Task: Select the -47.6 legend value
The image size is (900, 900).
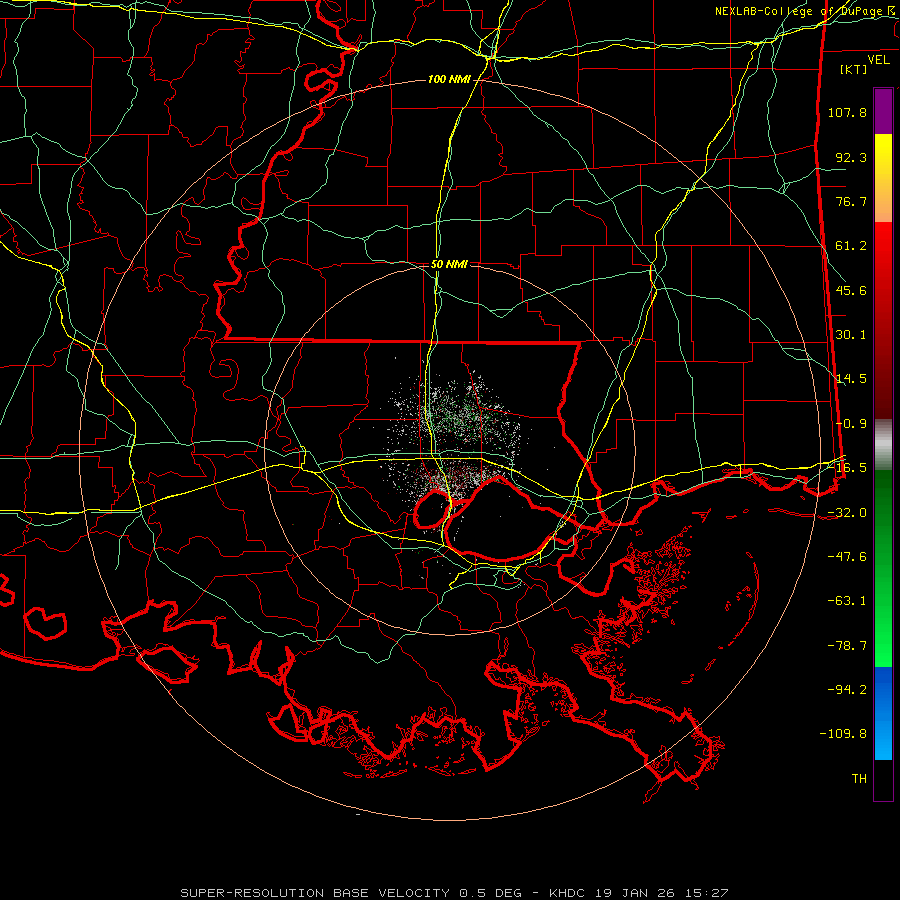Action: (x=847, y=557)
